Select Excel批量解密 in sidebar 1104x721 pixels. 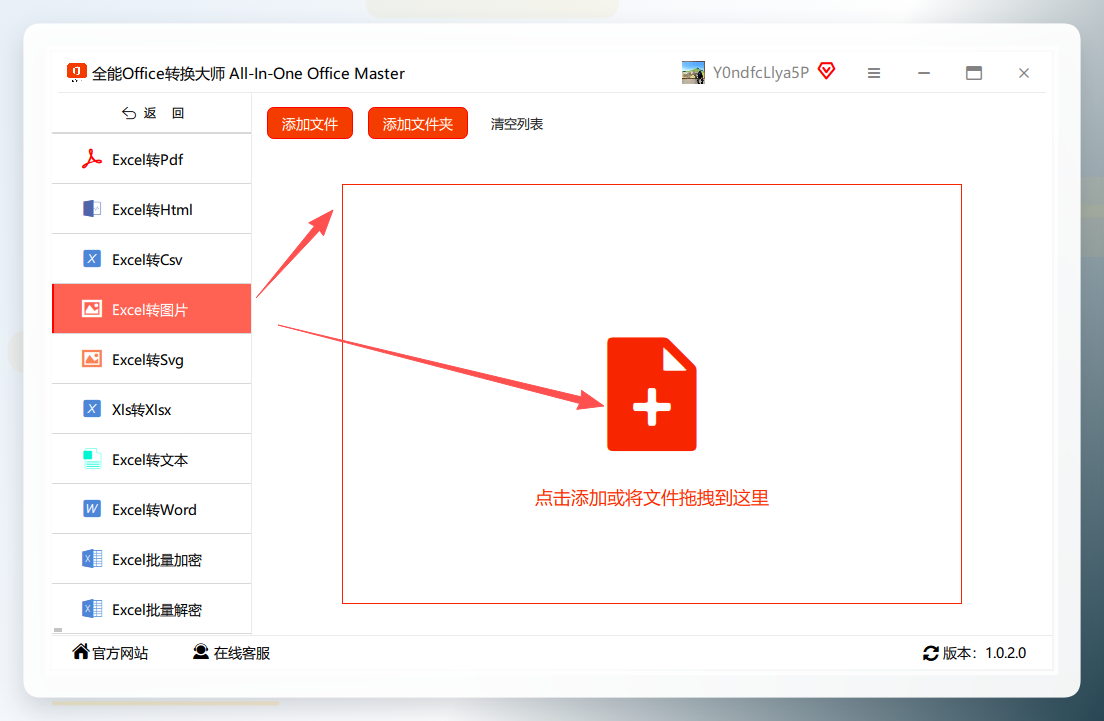click(151, 609)
